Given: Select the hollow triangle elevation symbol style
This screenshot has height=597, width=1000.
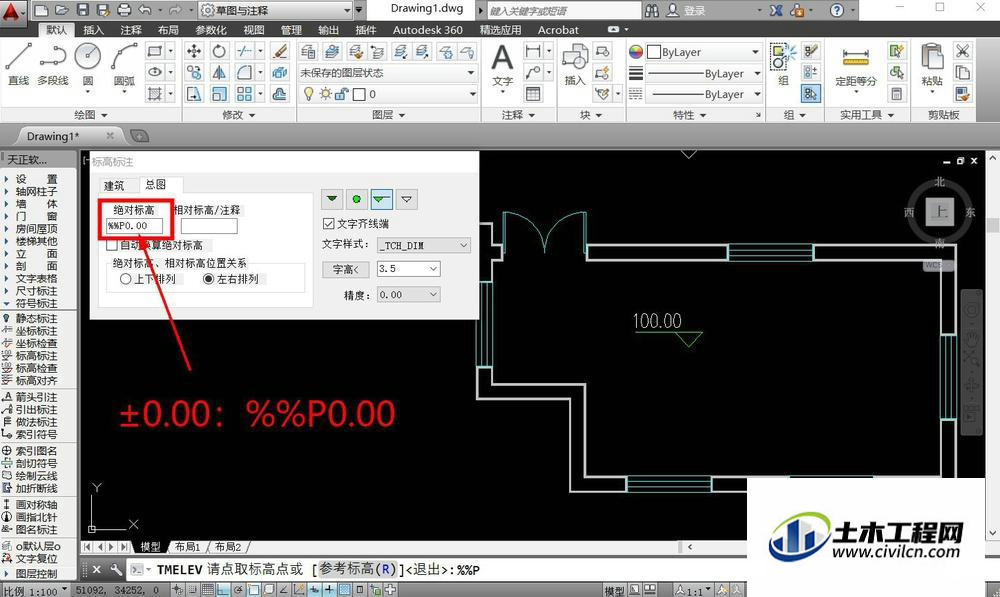Looking at the screenshot, I should 406,199.
